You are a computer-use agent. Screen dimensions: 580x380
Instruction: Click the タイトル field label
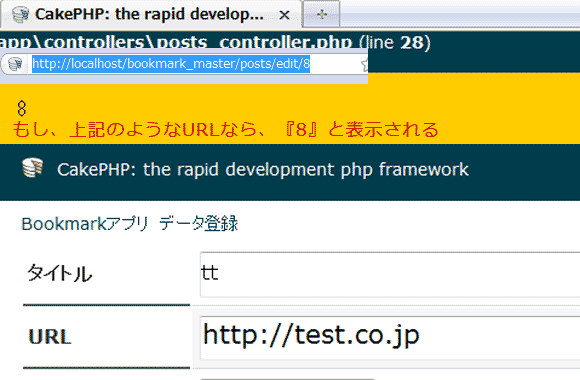coord(60,274)
